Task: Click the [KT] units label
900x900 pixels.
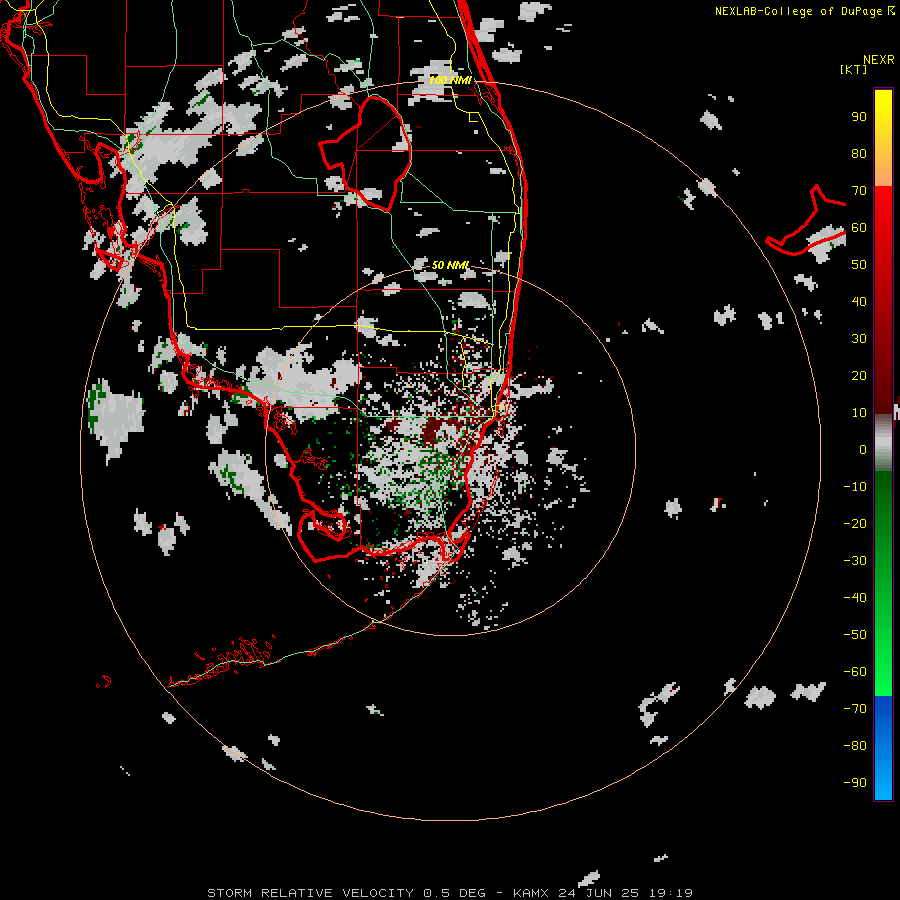Action: pos(853,69)
